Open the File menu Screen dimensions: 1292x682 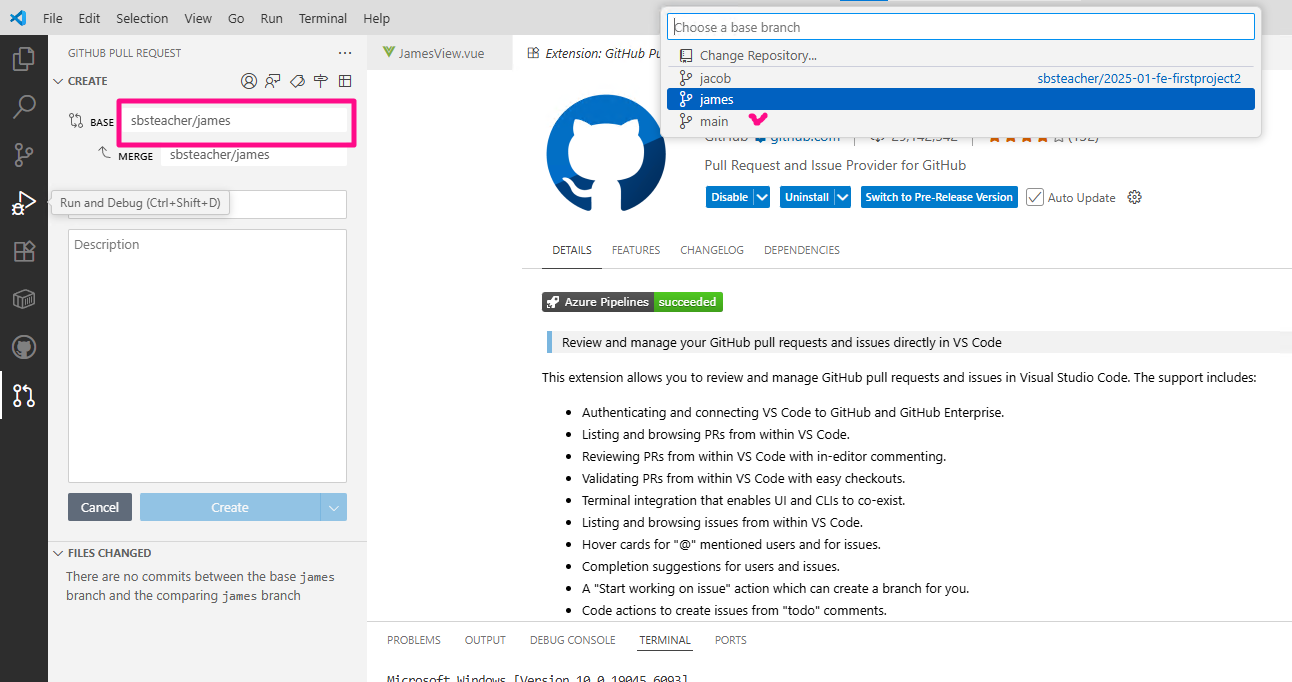(x=53, y=18)
